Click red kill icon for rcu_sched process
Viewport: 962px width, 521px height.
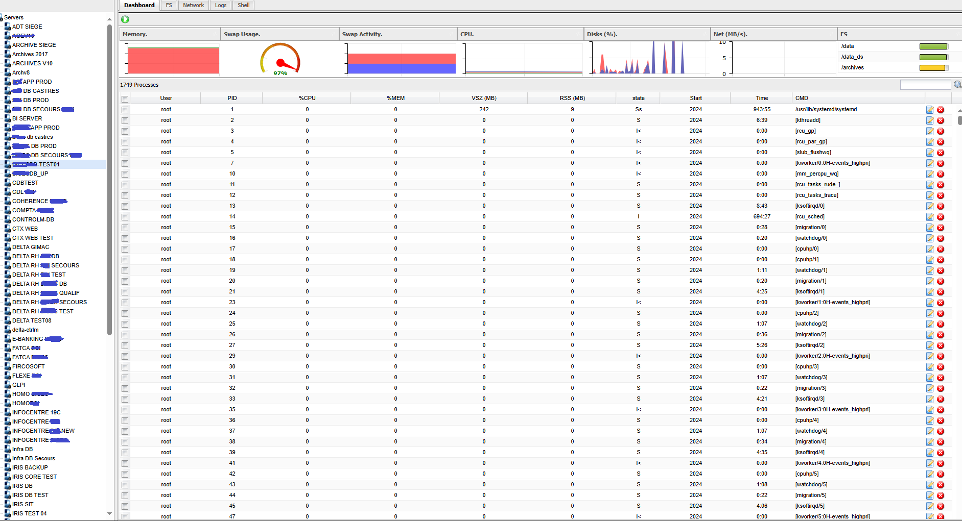click(x=940, y=216)
